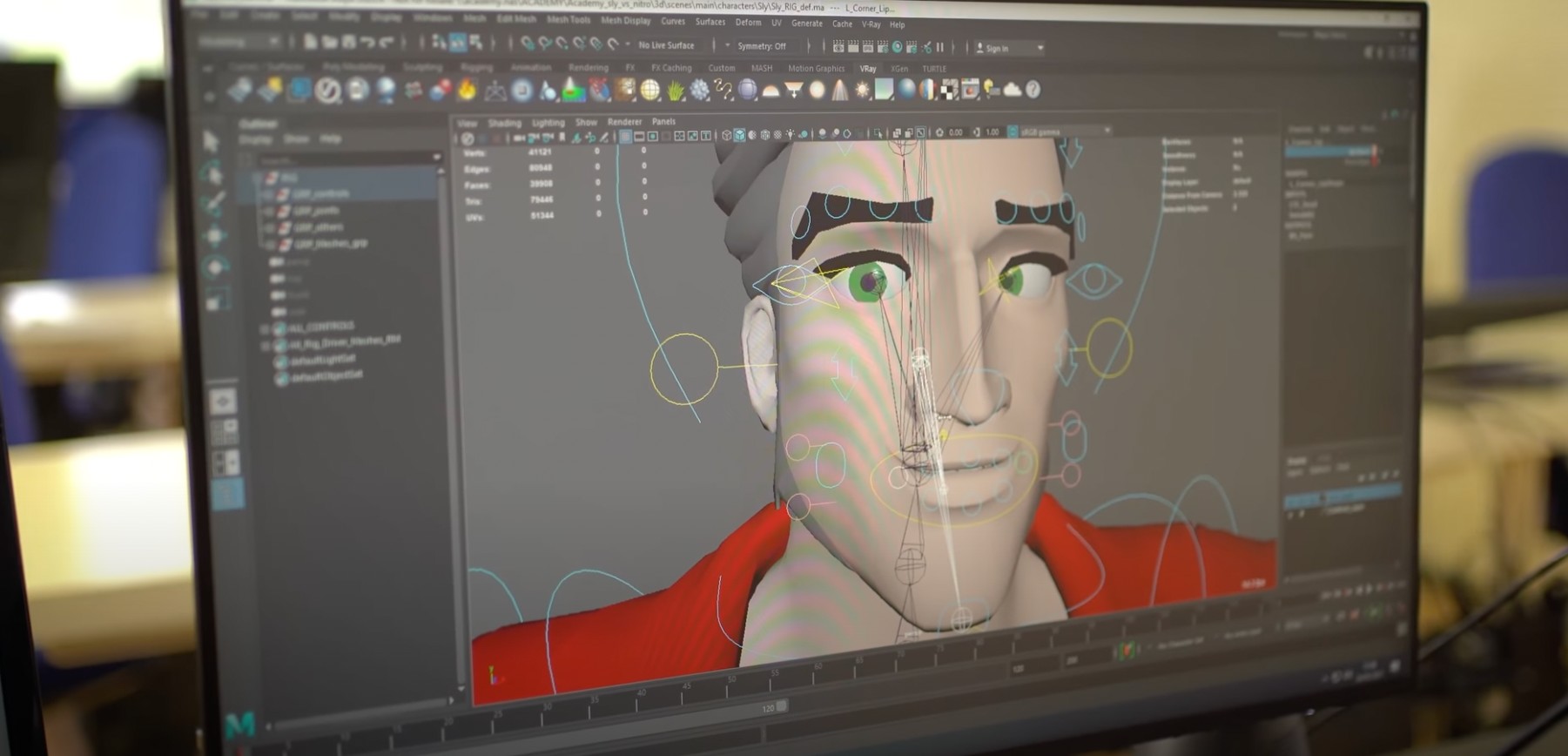Switch to the VRay shelf tab
This screenshot has width=1568, height=756.
coord(867,69)
